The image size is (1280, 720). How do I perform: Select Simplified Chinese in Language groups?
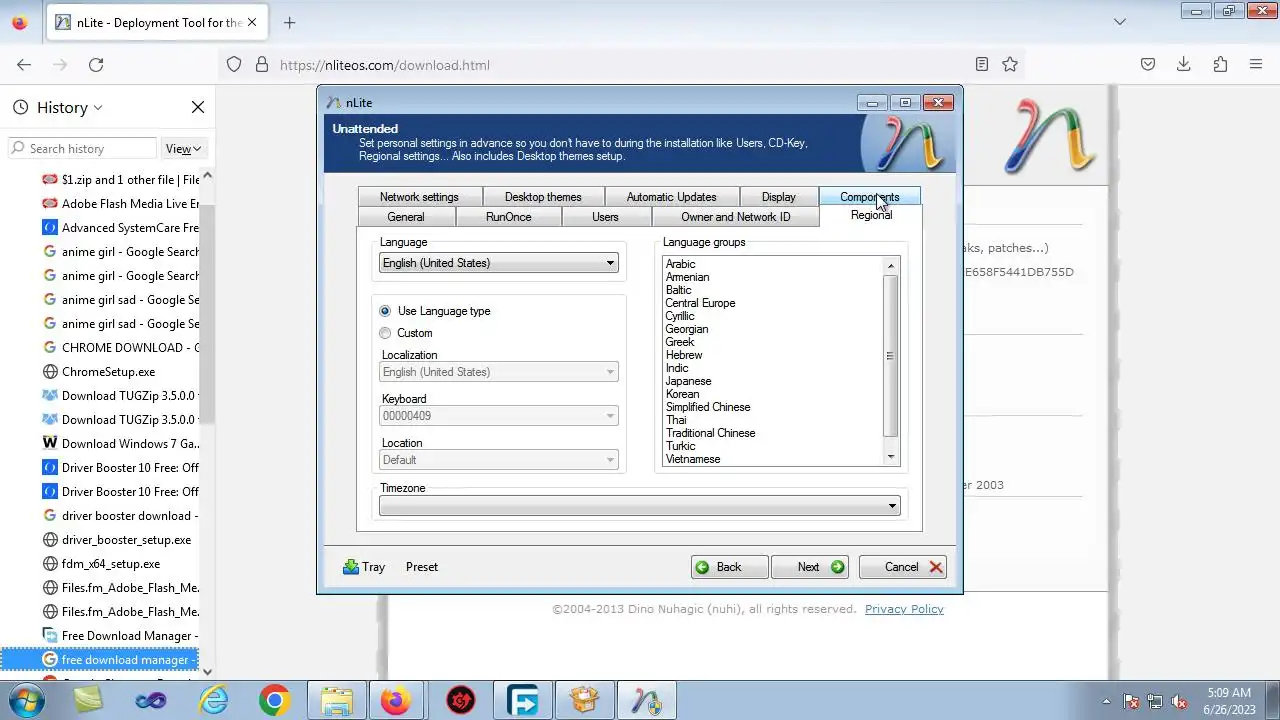tap(708, 407)
